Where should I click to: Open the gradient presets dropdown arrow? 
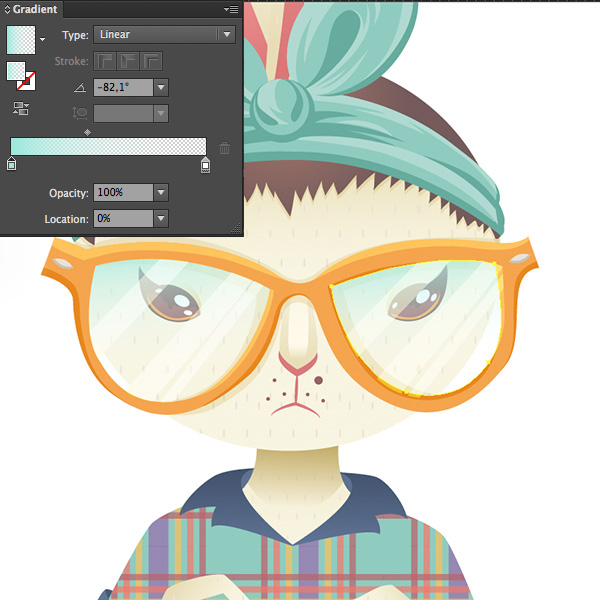[42, 39]
